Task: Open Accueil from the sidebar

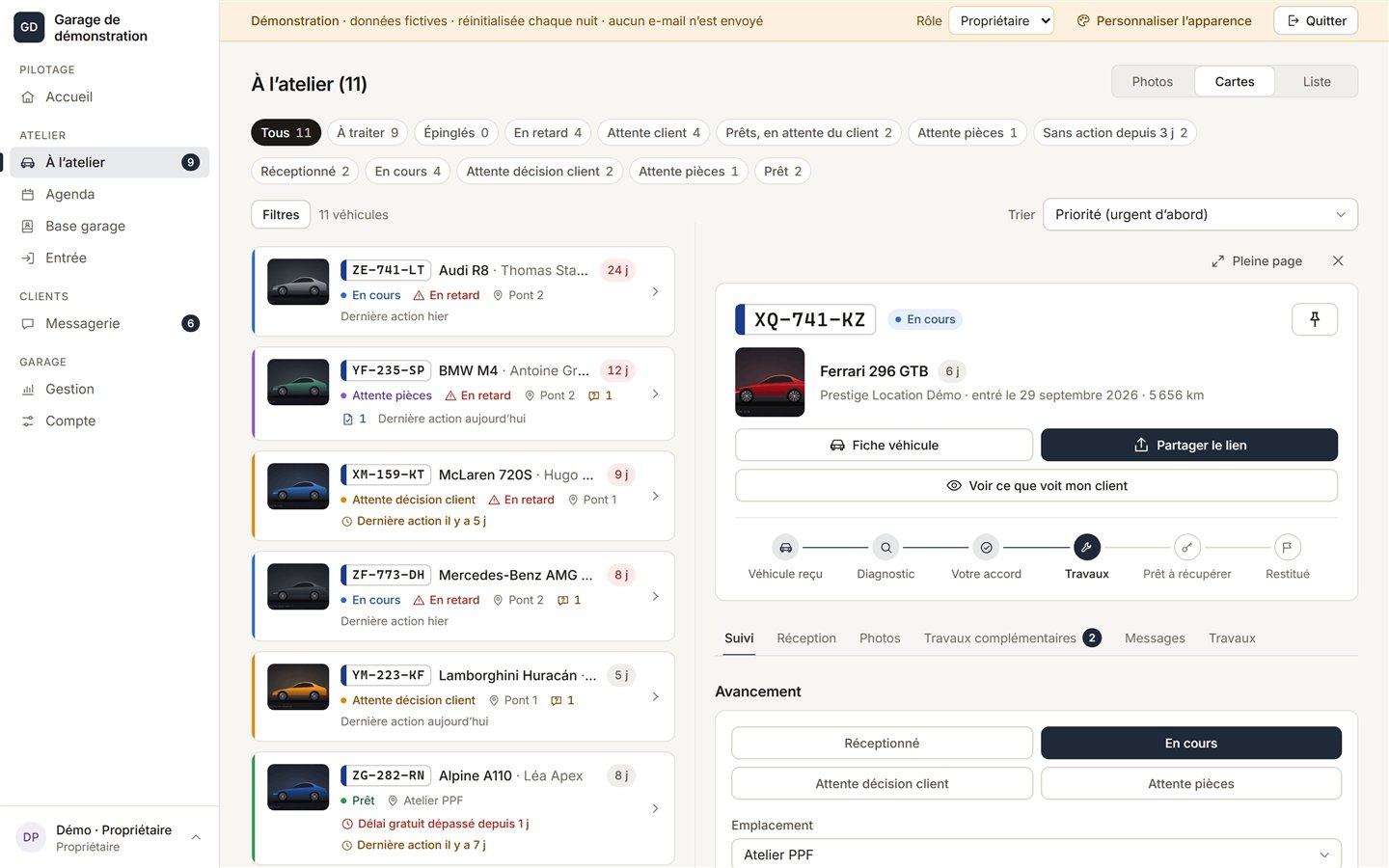Action: point(109,96)
